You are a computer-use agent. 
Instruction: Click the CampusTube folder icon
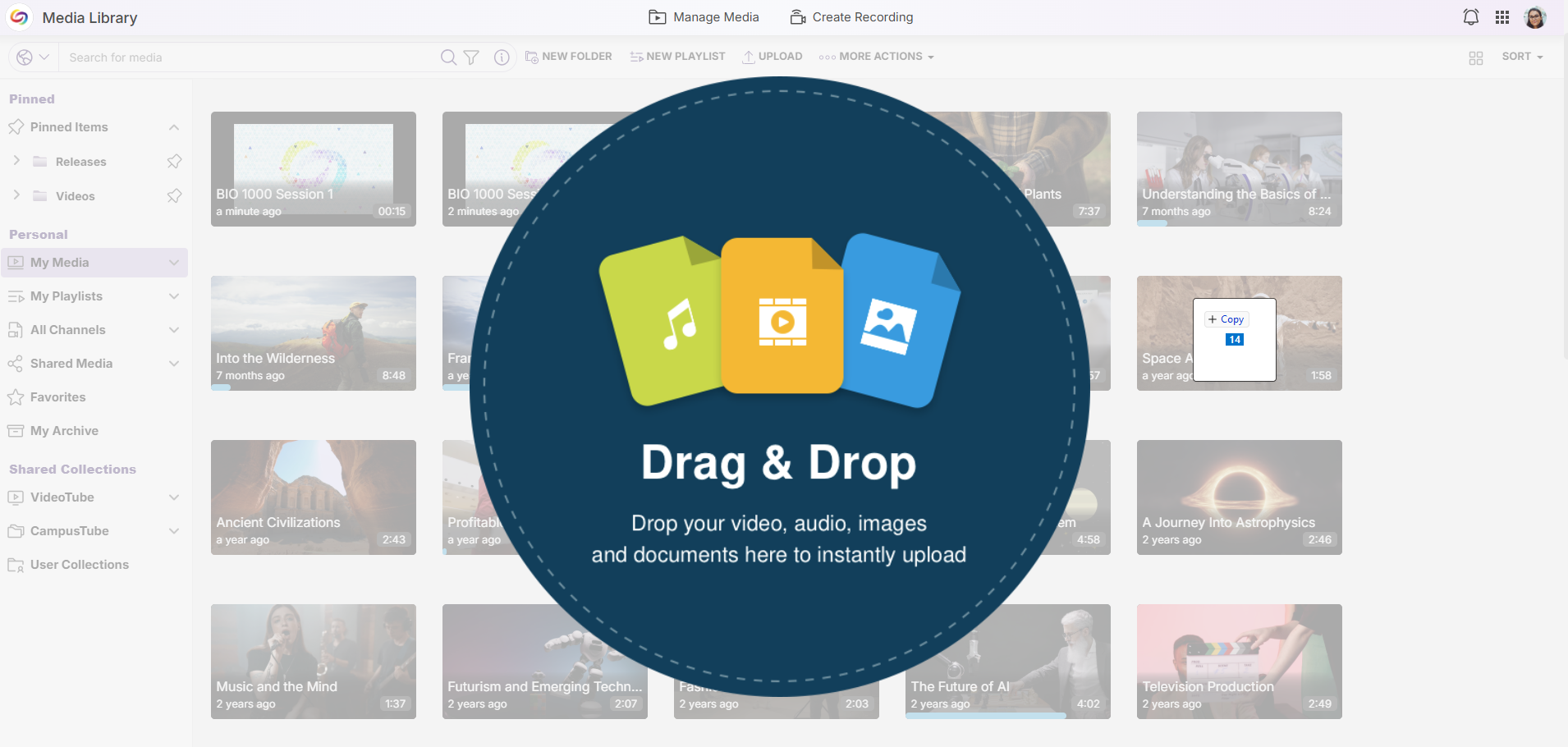click(x=16, y=531)
